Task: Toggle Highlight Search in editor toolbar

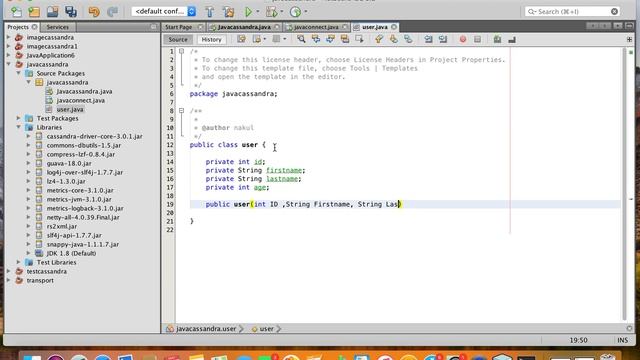Action: pyautogui.click(x=345, y=40)
